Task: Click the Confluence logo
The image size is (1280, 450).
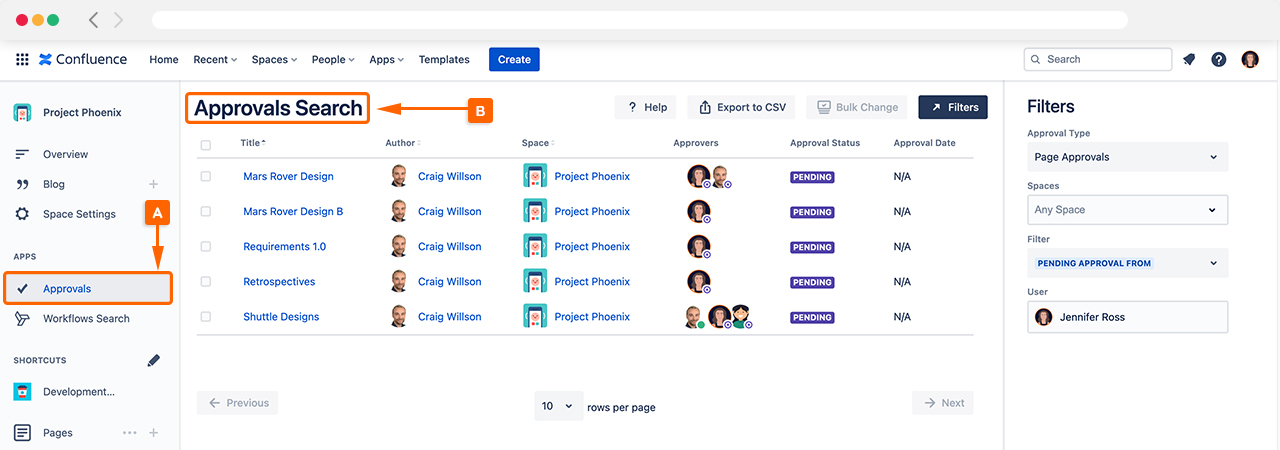Action: (84, 59)
